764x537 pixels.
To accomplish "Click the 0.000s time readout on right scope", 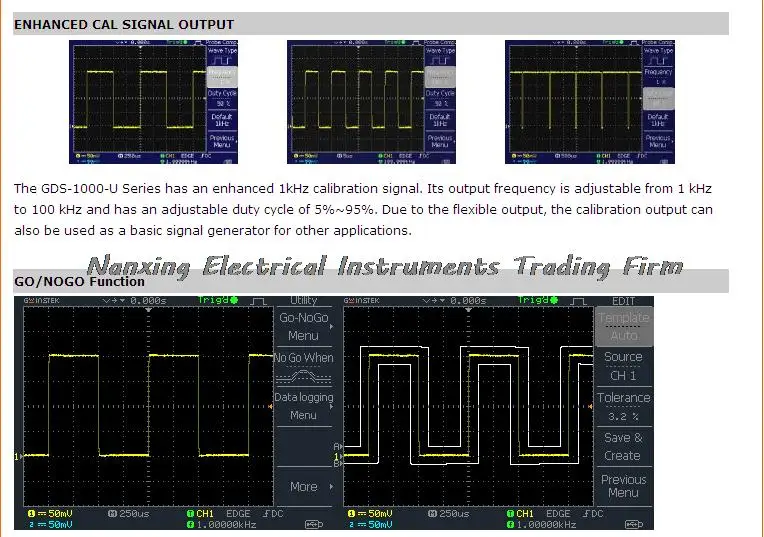I will tap(469, 301).
